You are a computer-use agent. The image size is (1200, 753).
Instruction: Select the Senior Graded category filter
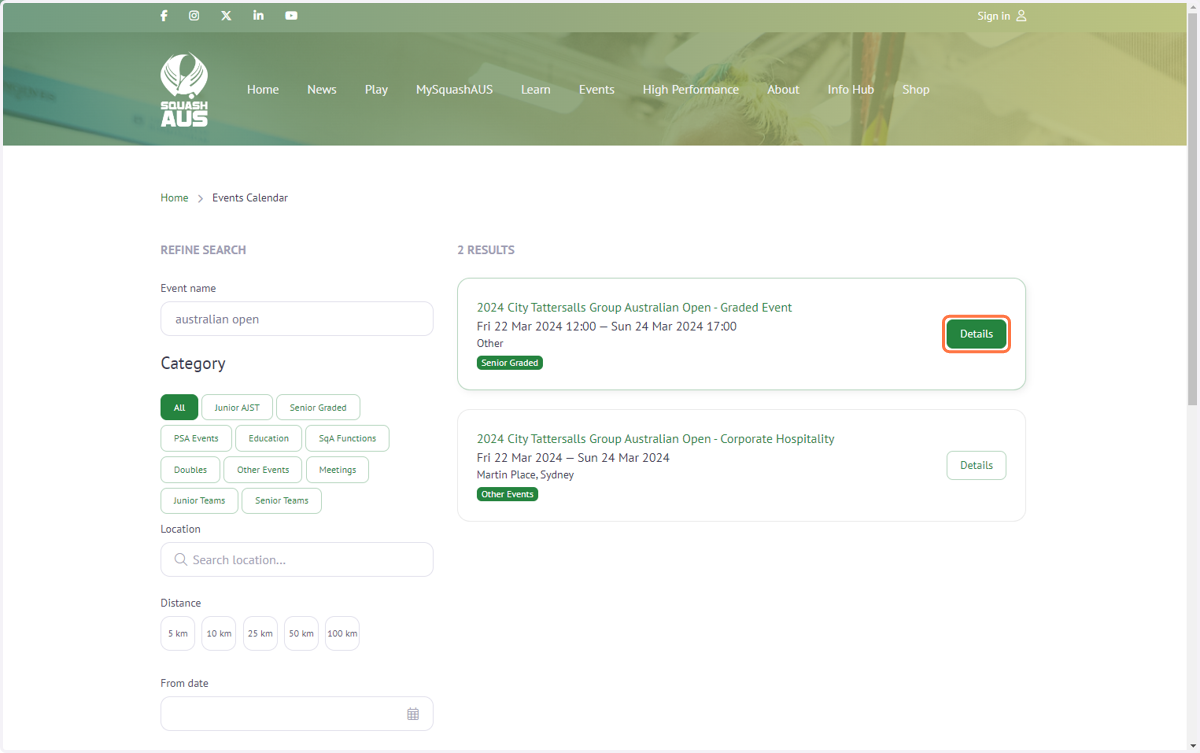pyautogui.click(x=318, y=407)
